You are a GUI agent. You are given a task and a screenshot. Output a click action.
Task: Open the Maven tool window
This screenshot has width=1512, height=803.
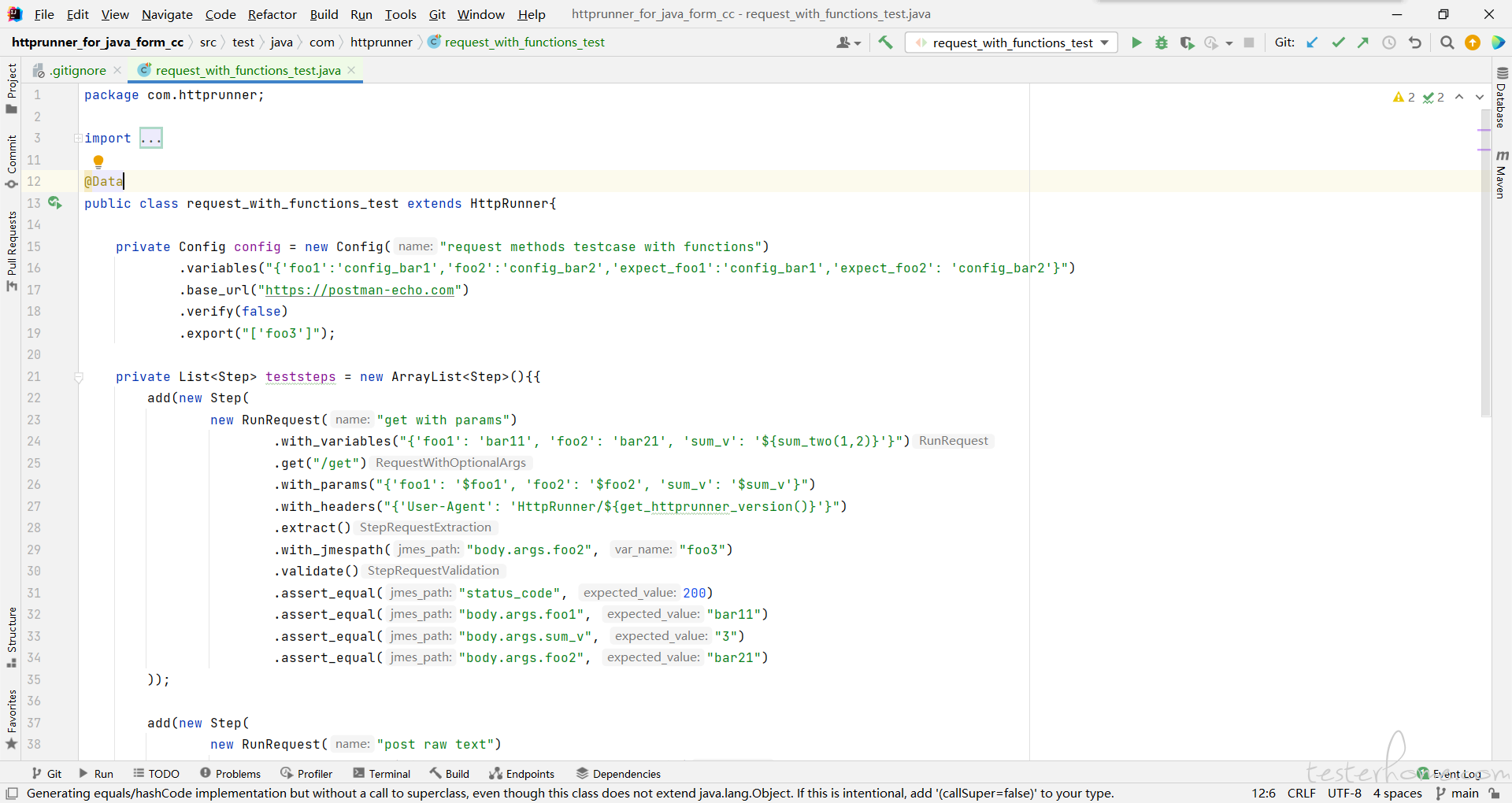tap(1502, 174)
